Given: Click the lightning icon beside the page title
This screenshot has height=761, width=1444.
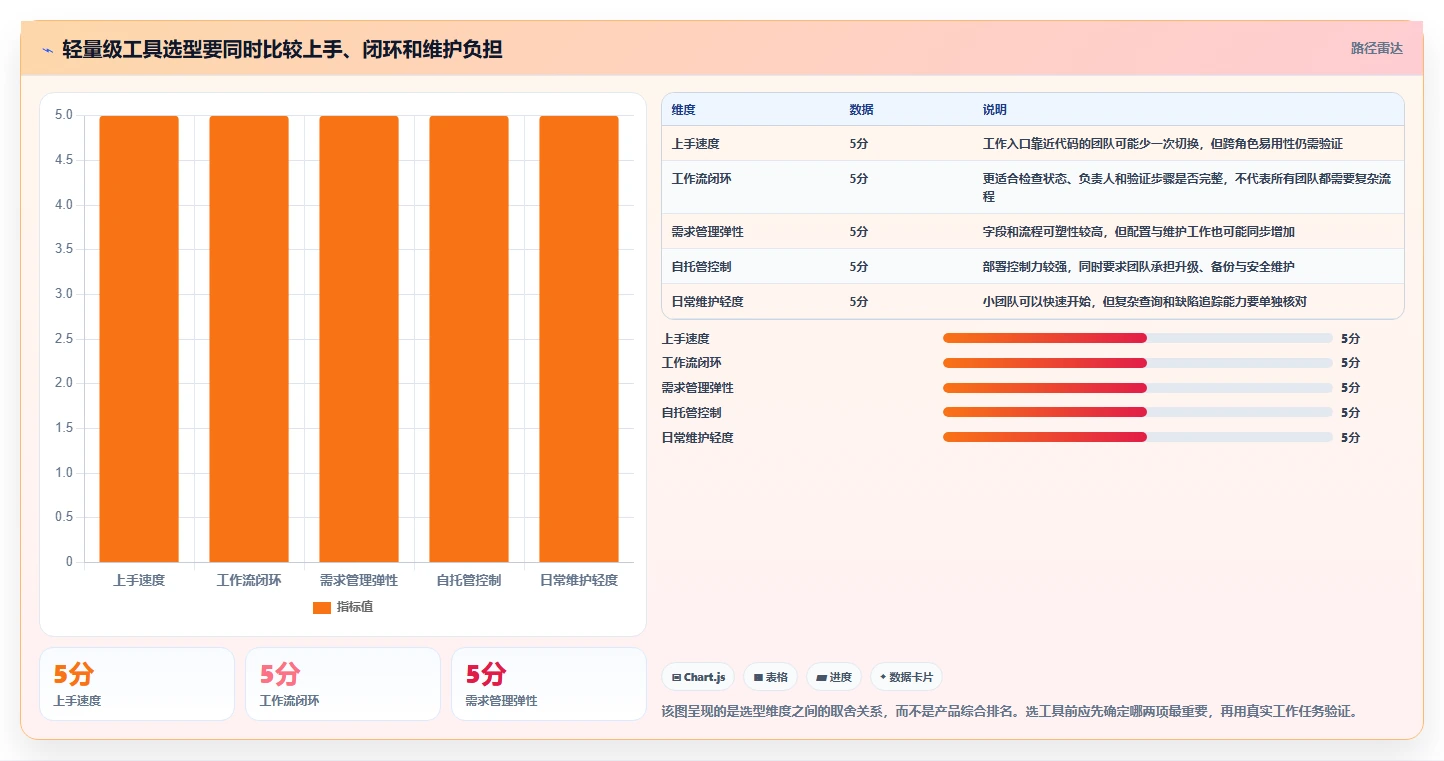Looking at the screenshot, I should coord(47,49).
